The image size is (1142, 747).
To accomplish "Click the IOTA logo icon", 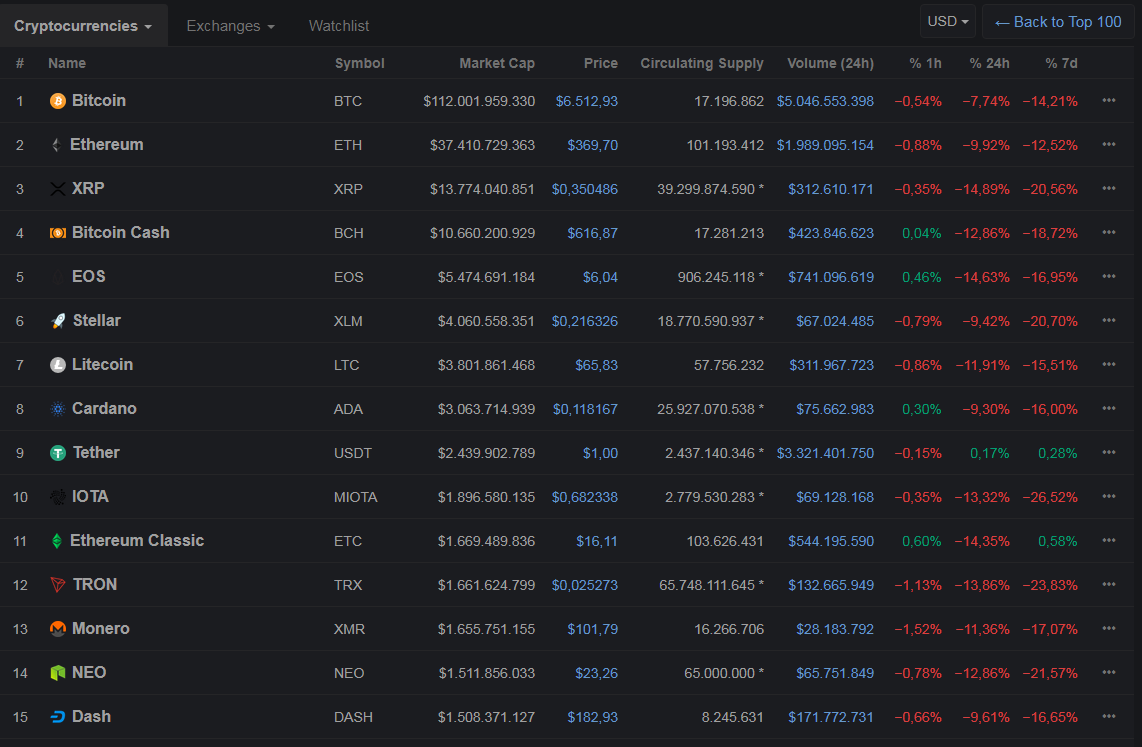I will tap(58, 497).
